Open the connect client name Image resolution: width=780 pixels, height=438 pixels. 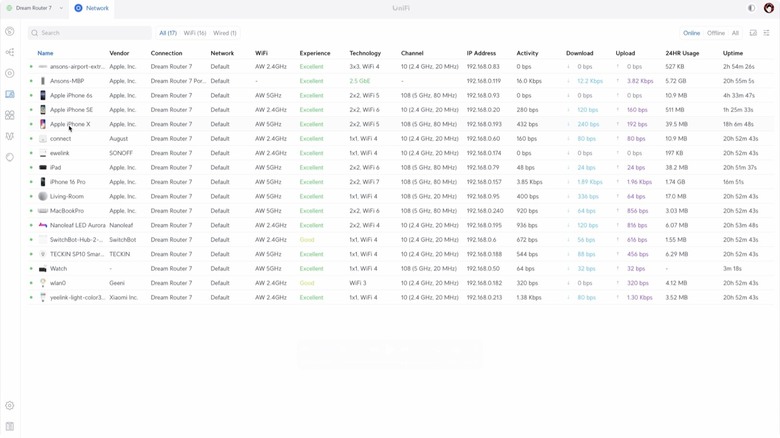tap(60, 138)
